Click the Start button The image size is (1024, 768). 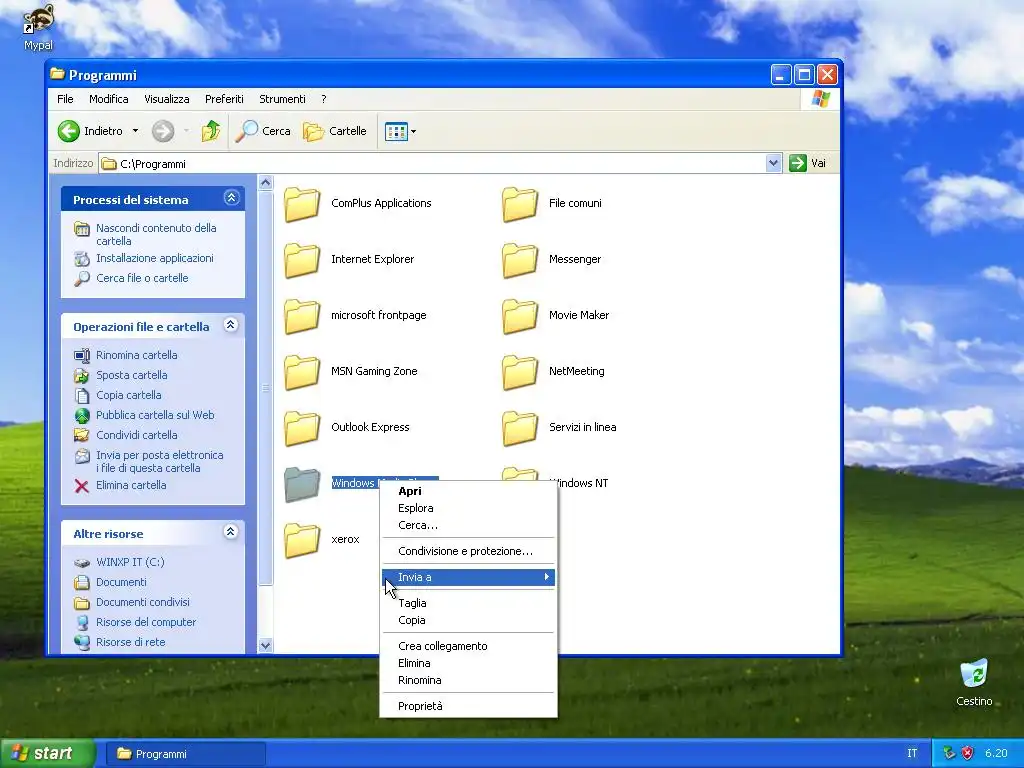point(46,754)
